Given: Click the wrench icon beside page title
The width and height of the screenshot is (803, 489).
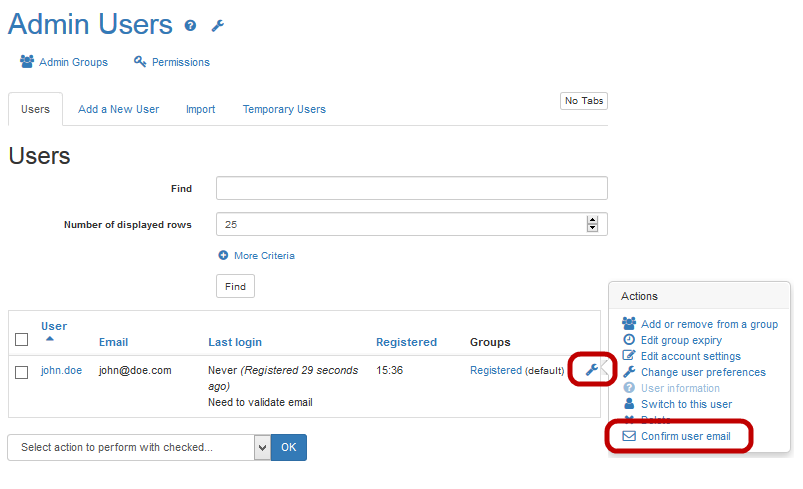Looking at the screenshot, I should (x=218, y=26).
